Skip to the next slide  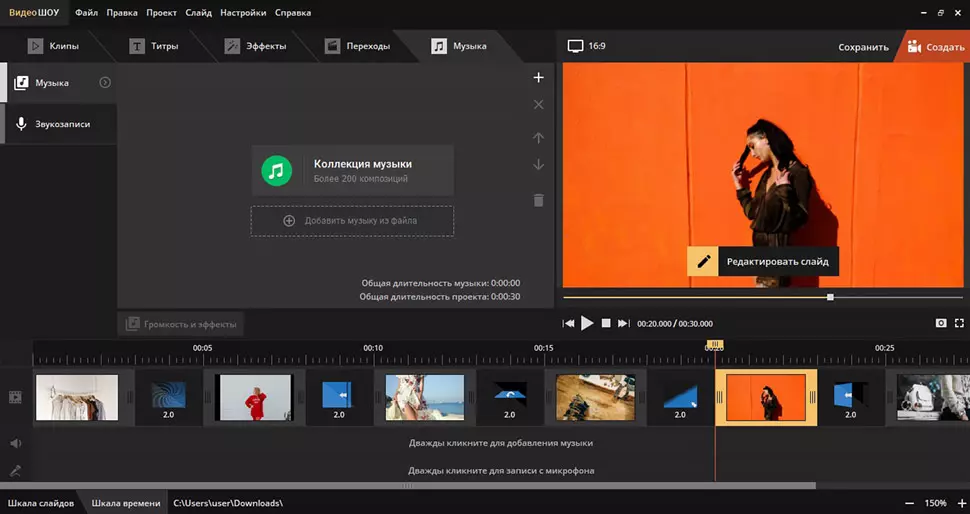pyautogui.click(x=623, y=323)
